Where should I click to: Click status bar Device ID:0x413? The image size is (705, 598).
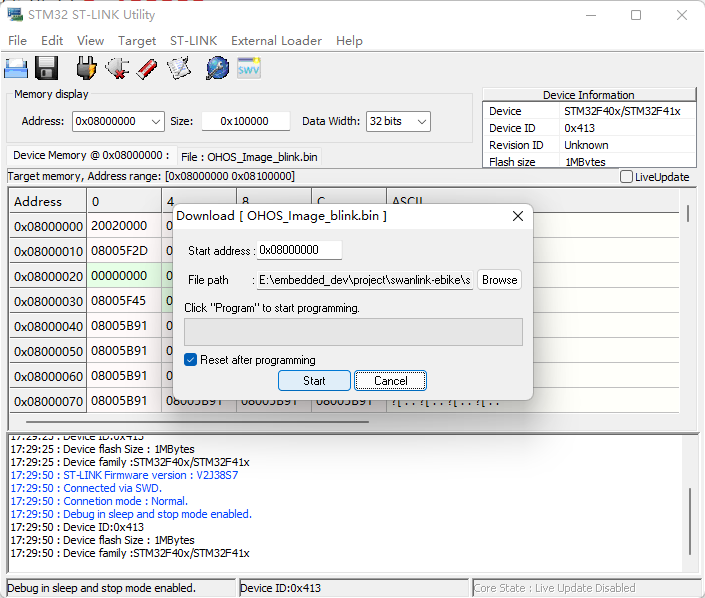point(281,588)
